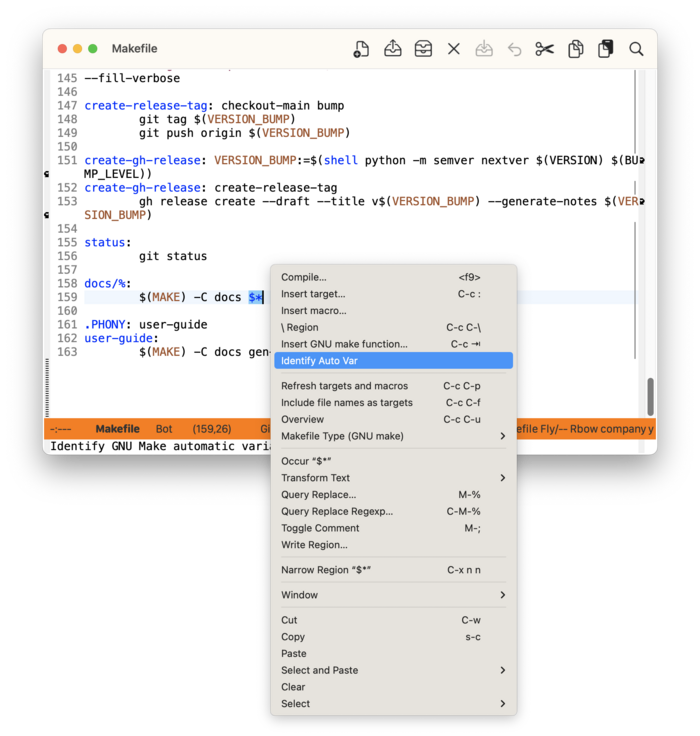Choose Clear from the context menu
Image resolution: width=700 pixels, height=736 pixels.
click(x=393, y=687)
